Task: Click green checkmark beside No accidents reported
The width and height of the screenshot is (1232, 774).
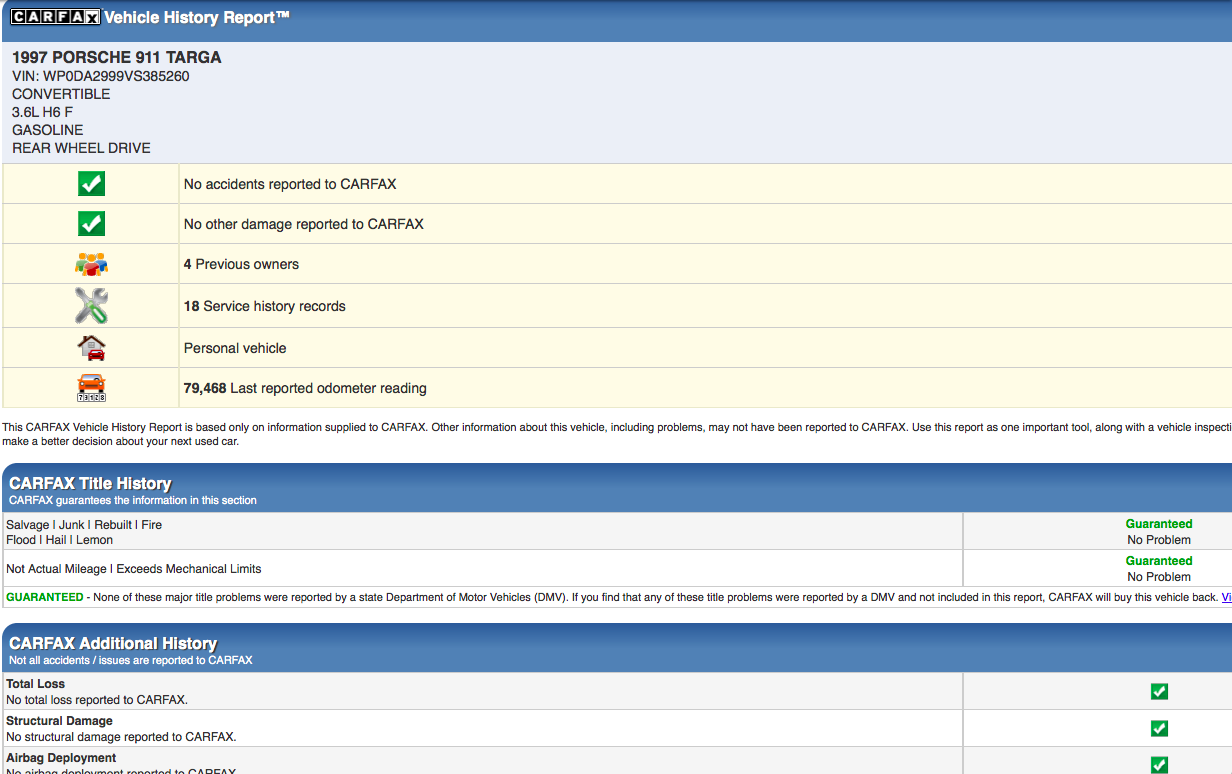Action: pyautogui.click(x=91, y=184)
